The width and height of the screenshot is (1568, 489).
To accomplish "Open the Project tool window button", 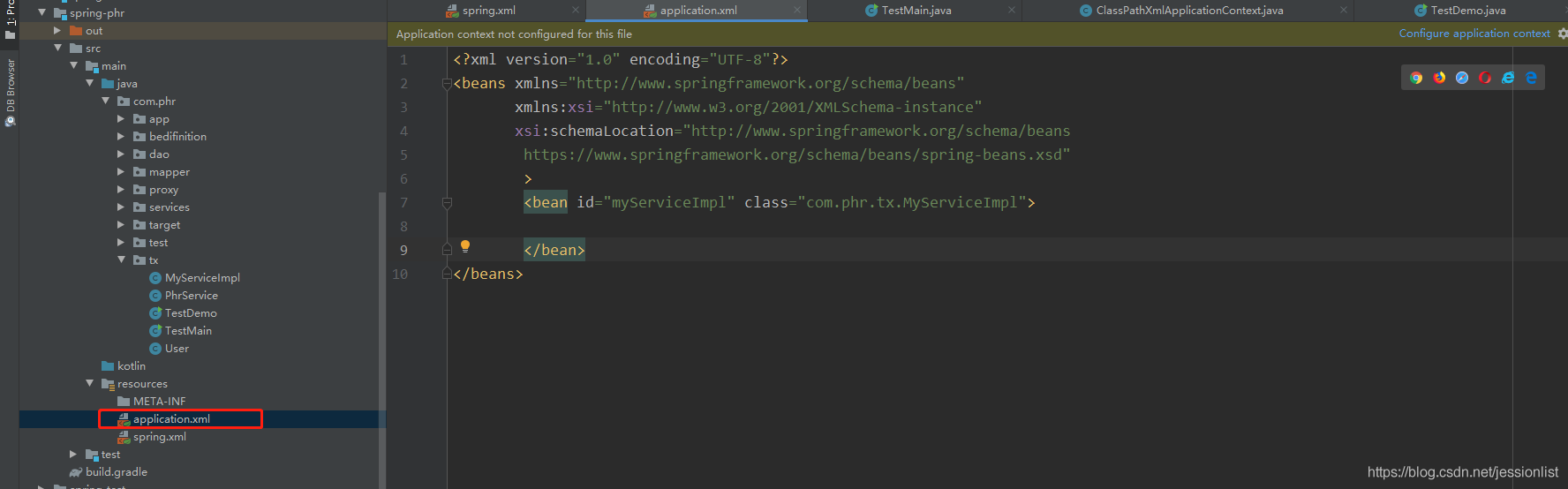I will pos(10,19).
